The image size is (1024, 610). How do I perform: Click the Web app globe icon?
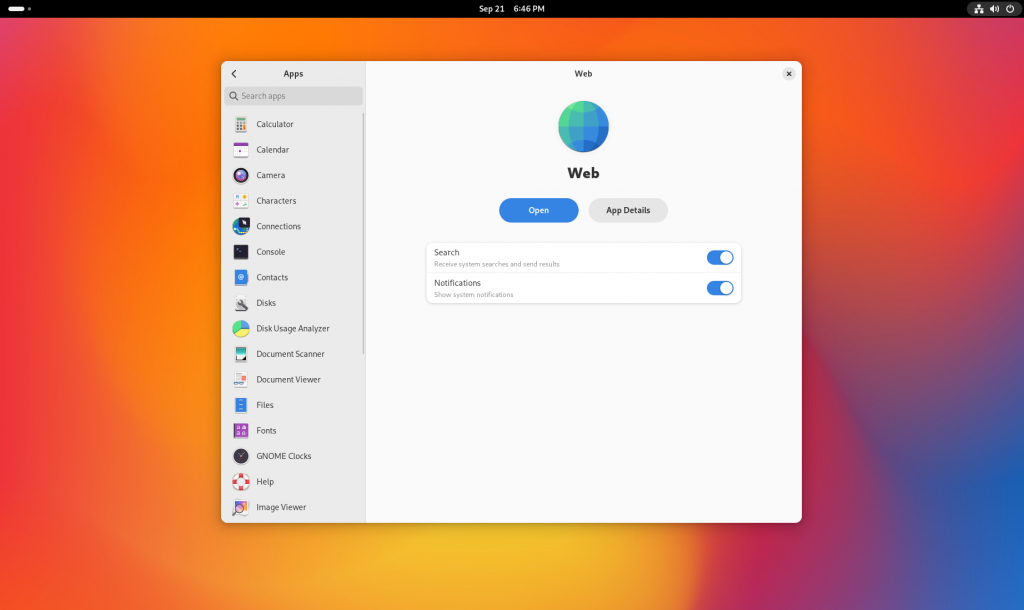pyautogui.click(x=583, y=126)
